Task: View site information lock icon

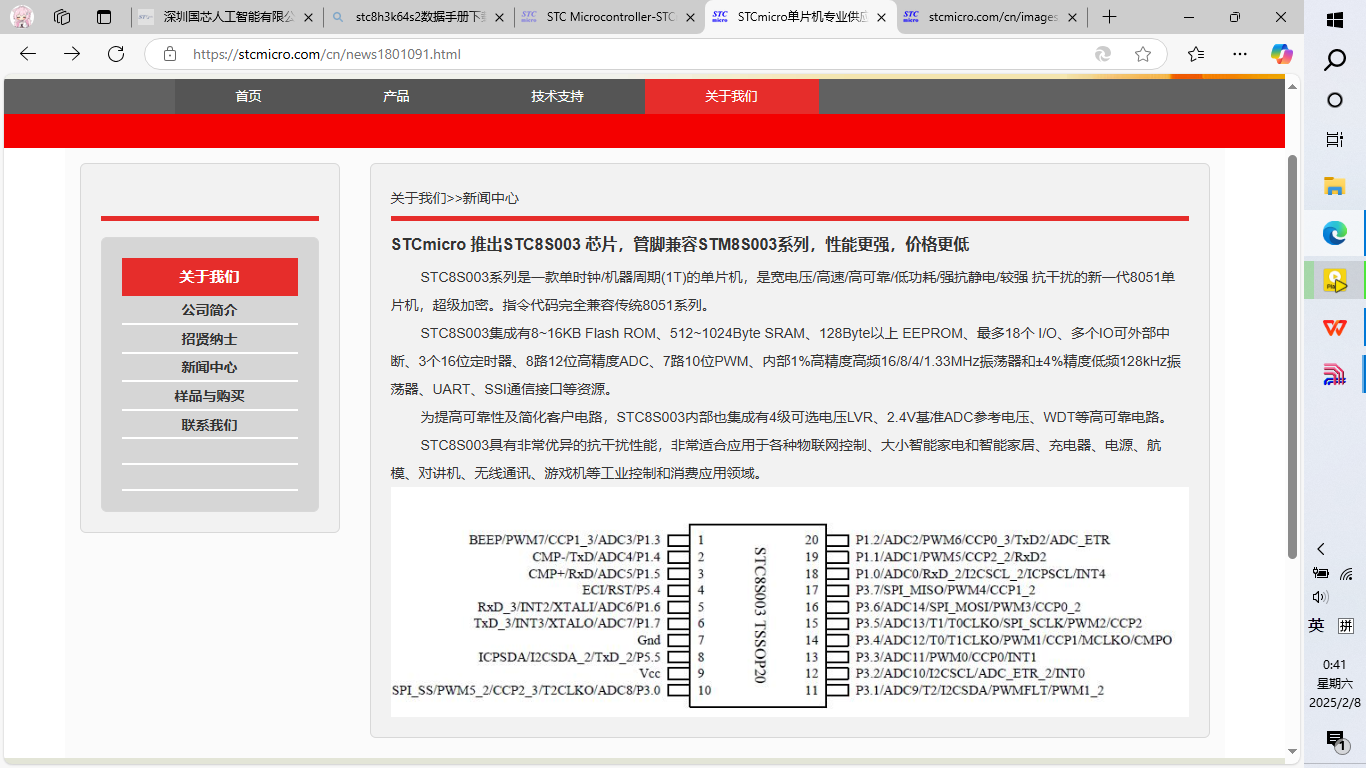Action: tap(170, 54)
